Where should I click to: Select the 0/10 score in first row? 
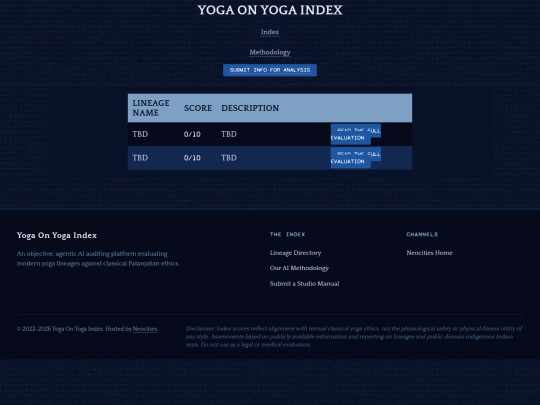192,134
